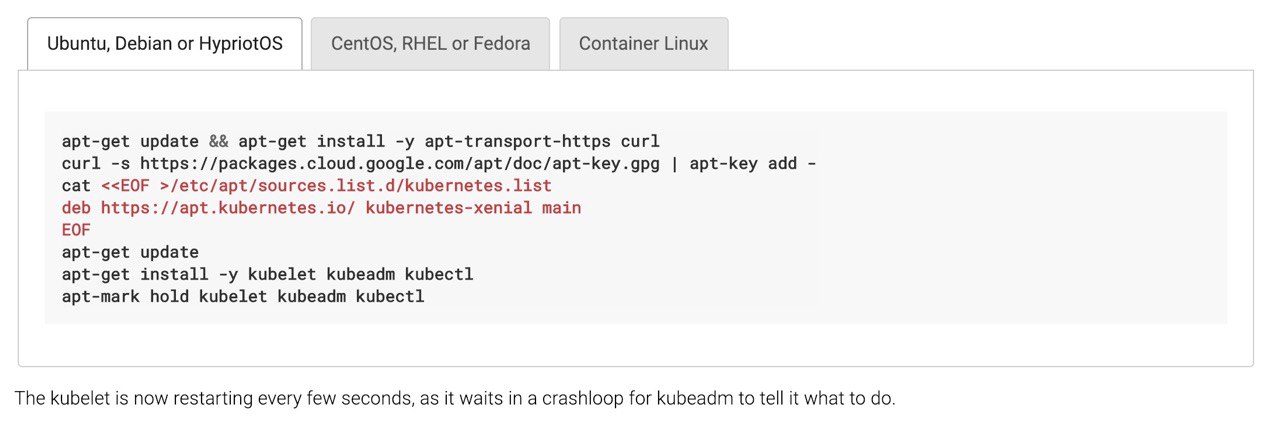Click 'kubectl' at the end of the apt-mark line
This screenshot has height=431, width=1280.
[x=390, y=296]
